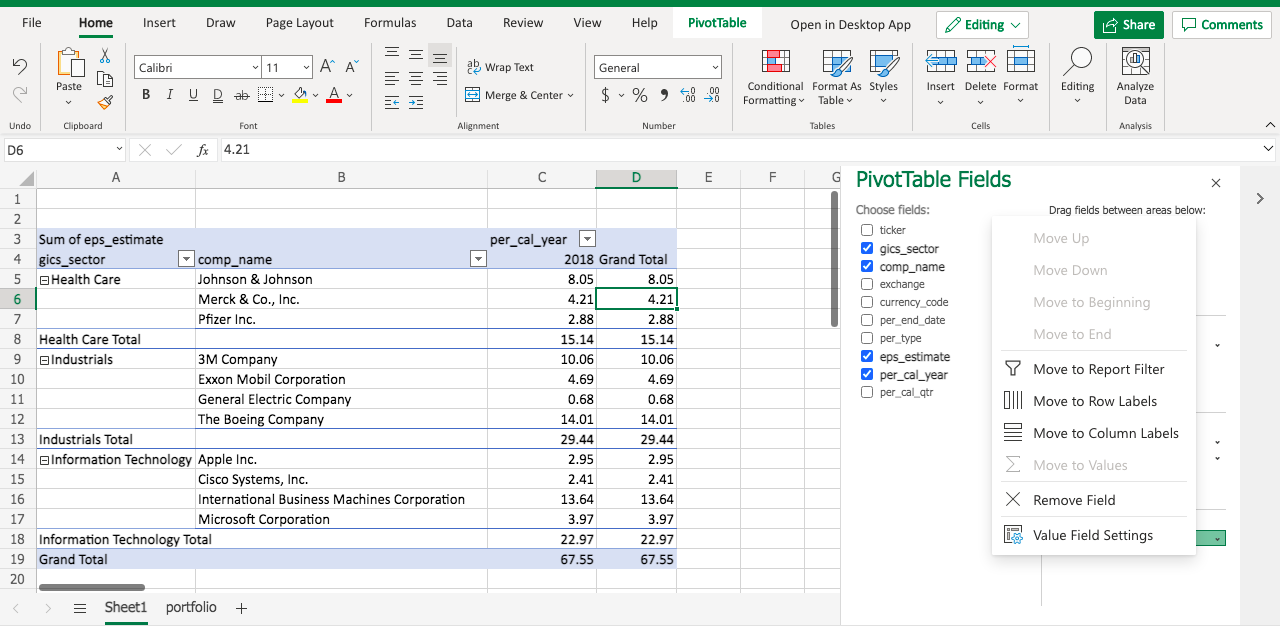Image resolution: width=1280 pixels, height=631 pixels.
Task: Check the ticker field checkbox
Action: point(867,230)
